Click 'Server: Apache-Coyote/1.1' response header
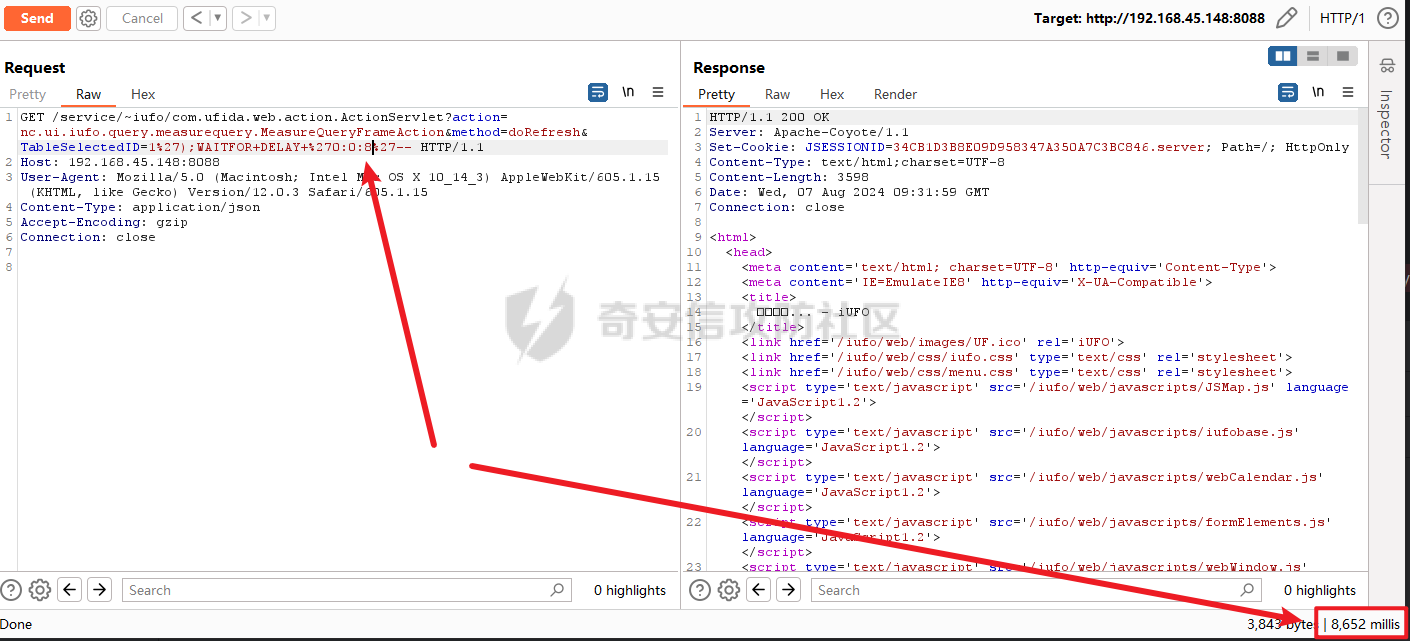 [x=809, y=132]
